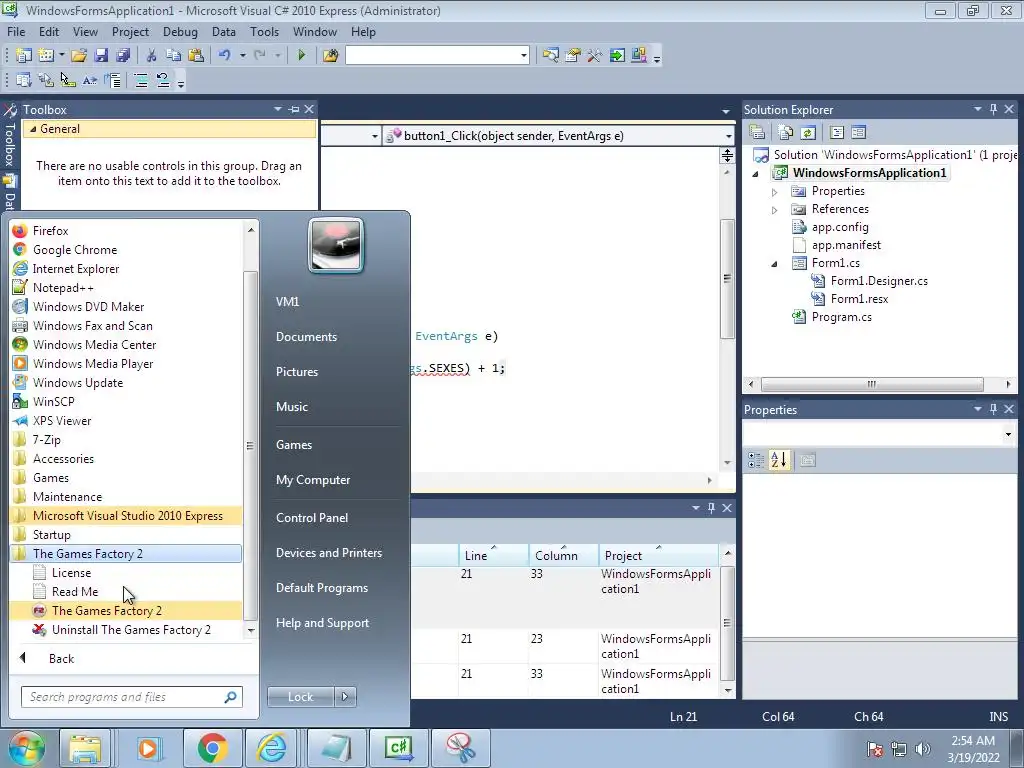Screen dimensions: 1024x768
Task: Click the volume speaker icon in system tray
Action: [923, 748]
